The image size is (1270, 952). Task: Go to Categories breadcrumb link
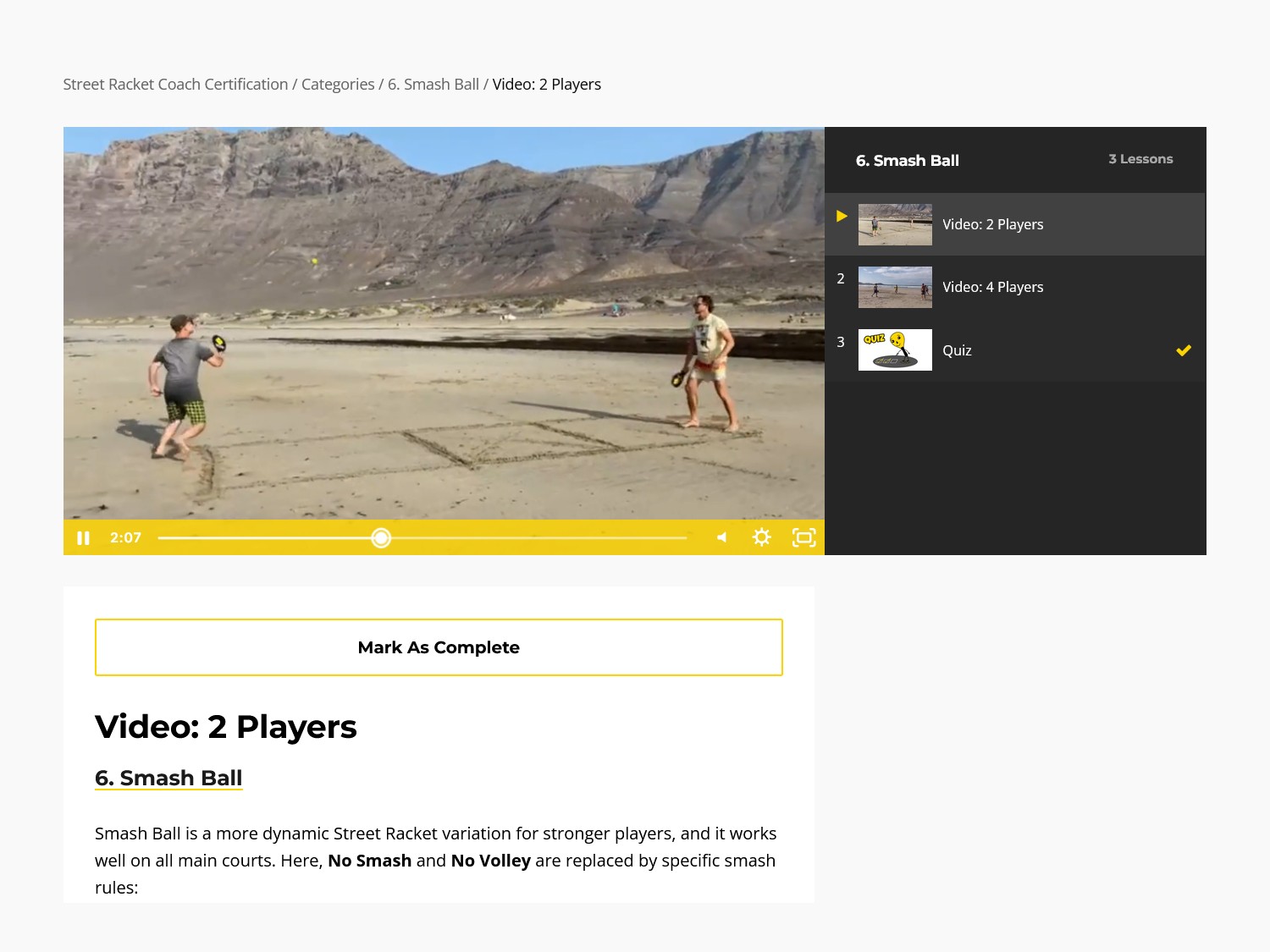click(x=338, y=85)
